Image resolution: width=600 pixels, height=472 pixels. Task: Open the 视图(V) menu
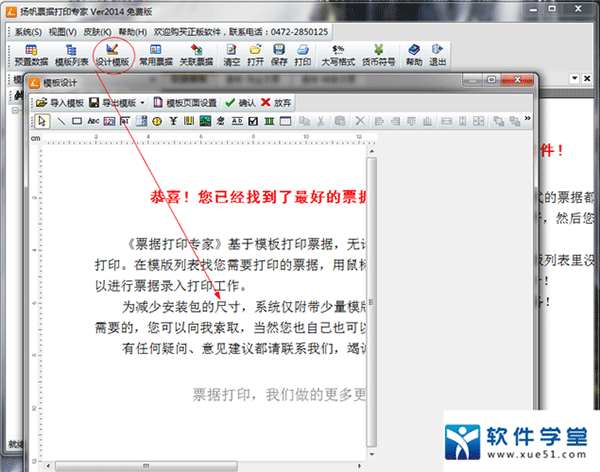63,32
